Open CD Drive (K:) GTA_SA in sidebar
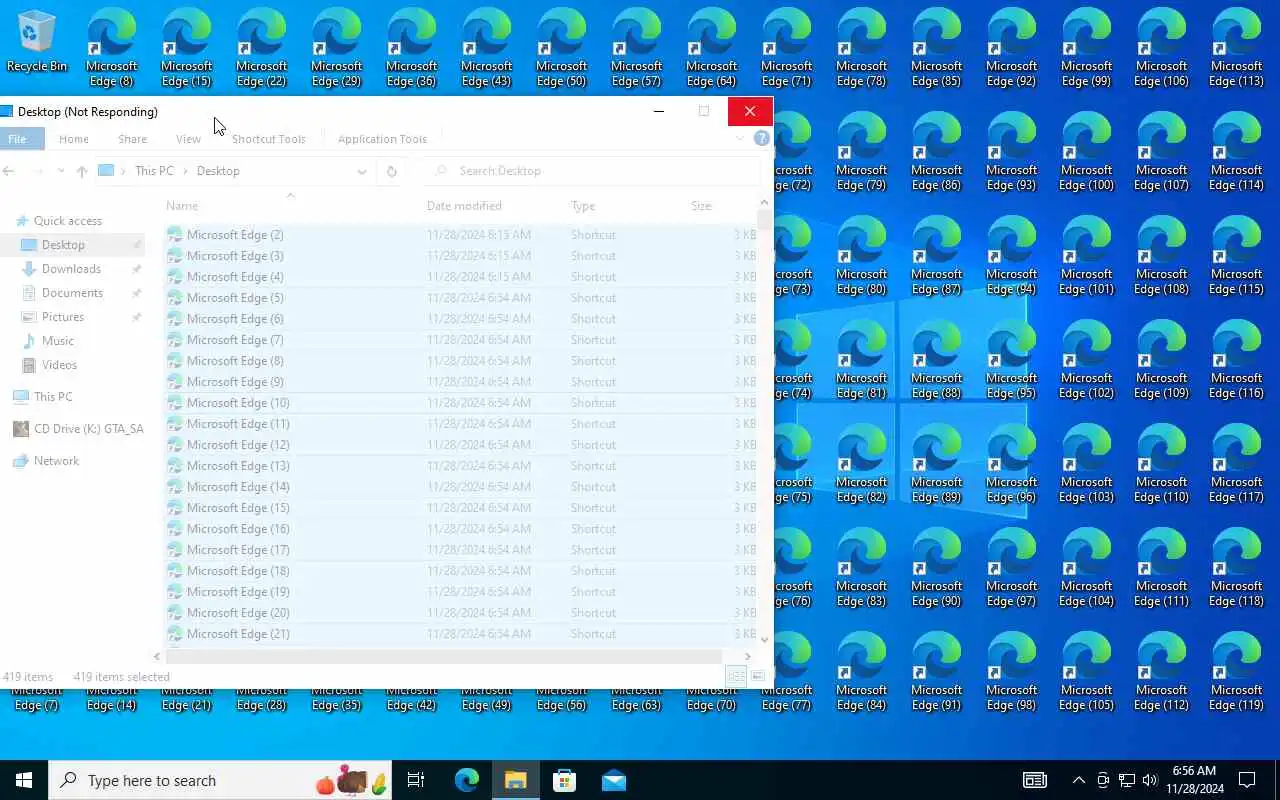The height and width of the screenshot is (800, 1280). click(x=78, y=429)
